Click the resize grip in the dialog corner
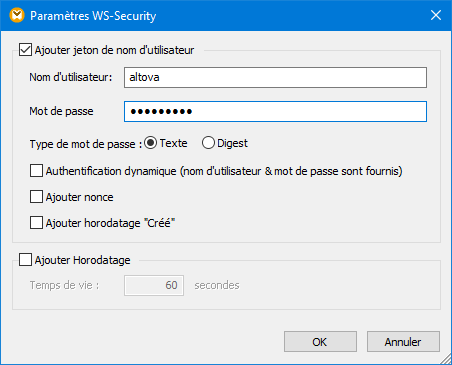 coord(445,359)
